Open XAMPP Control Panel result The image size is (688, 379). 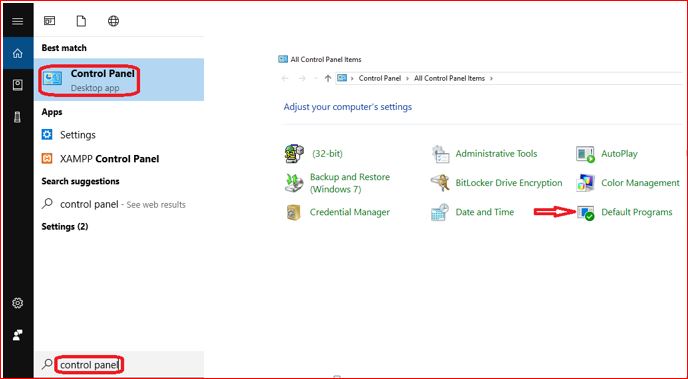pos(109,159)
